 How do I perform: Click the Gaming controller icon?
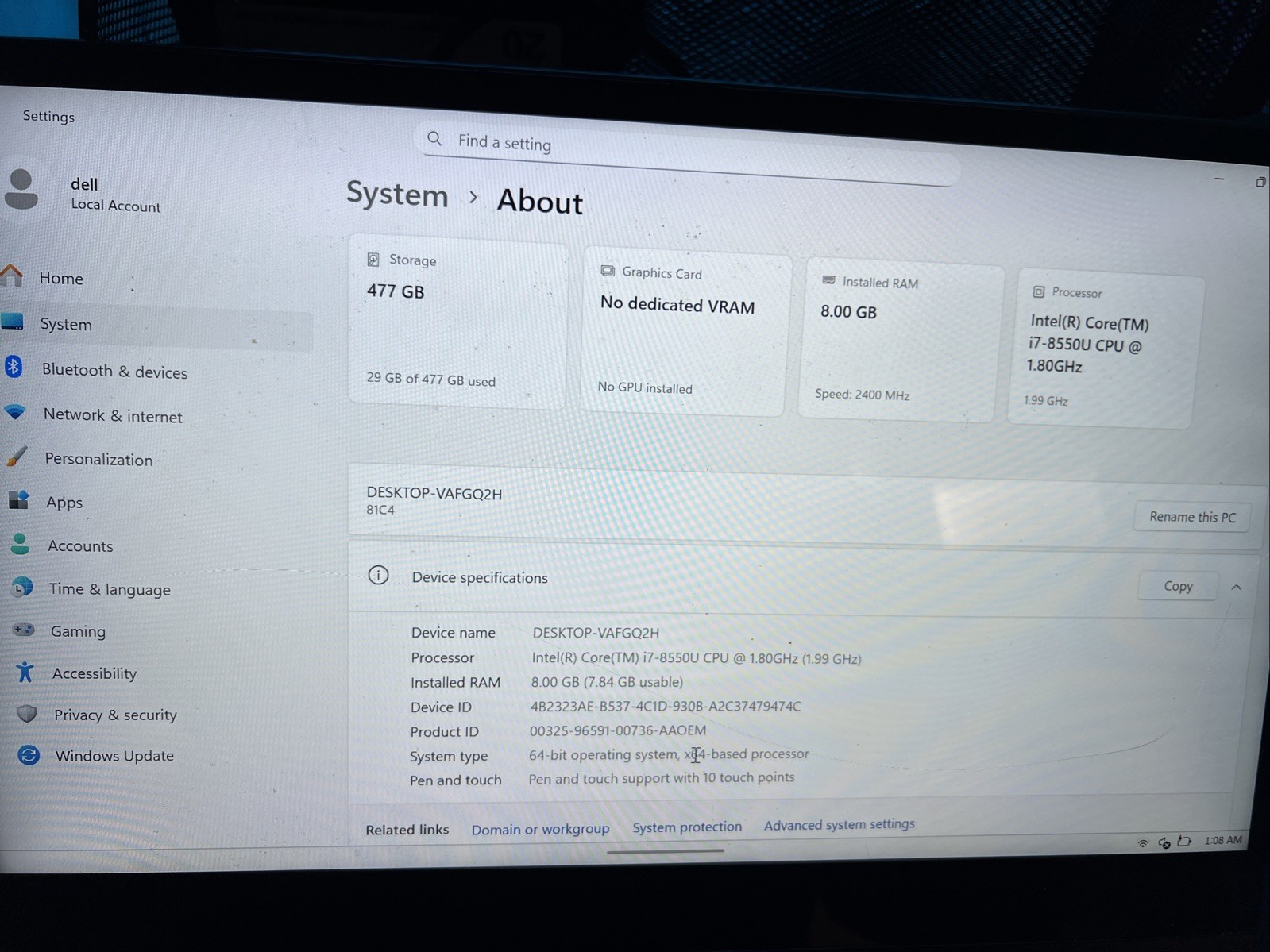[24, 630]
